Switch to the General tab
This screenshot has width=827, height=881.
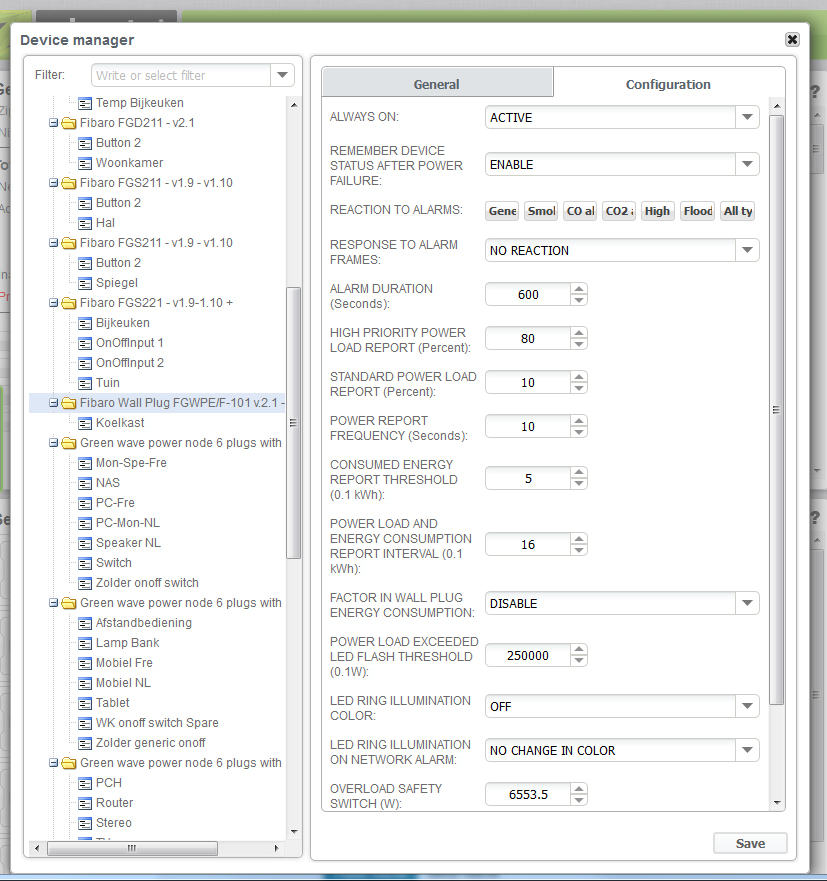[437, 84]
